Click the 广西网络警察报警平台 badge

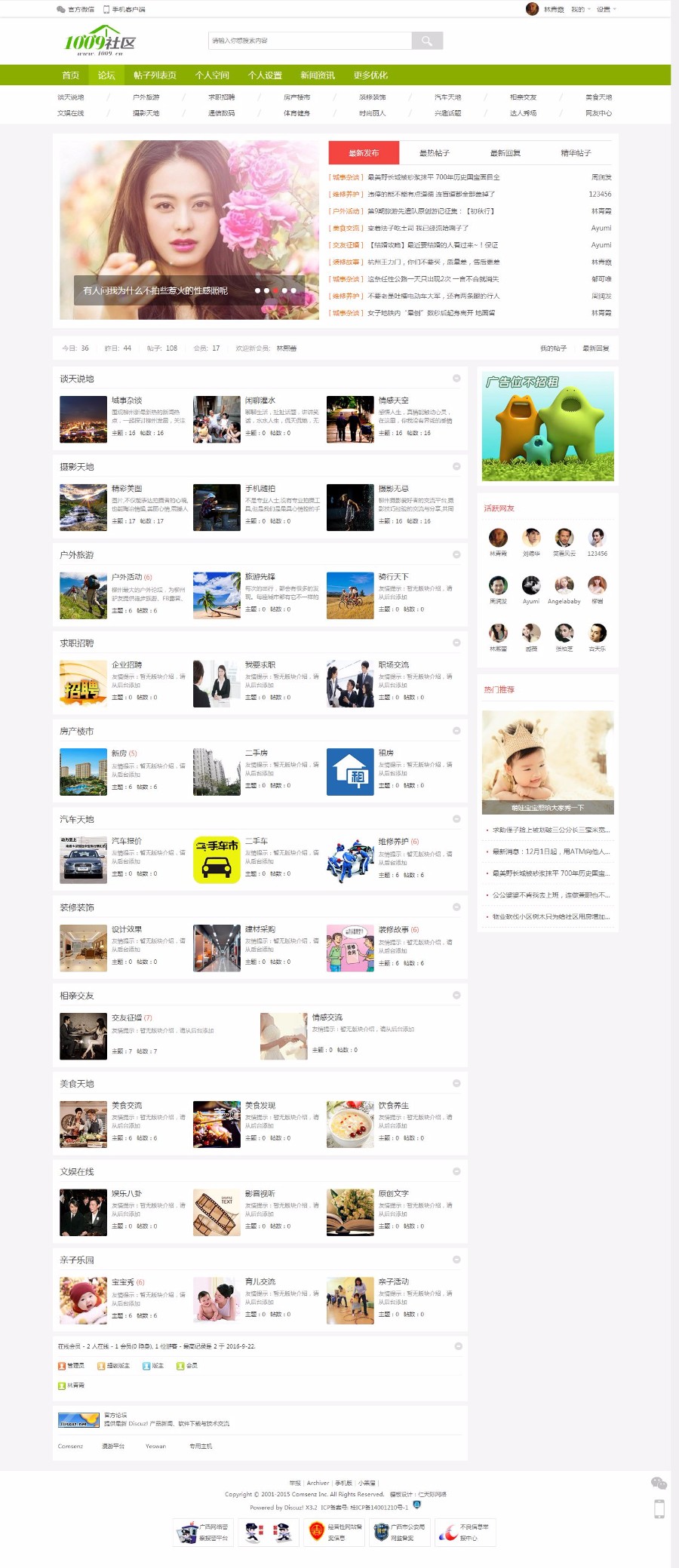(202, 1533)
